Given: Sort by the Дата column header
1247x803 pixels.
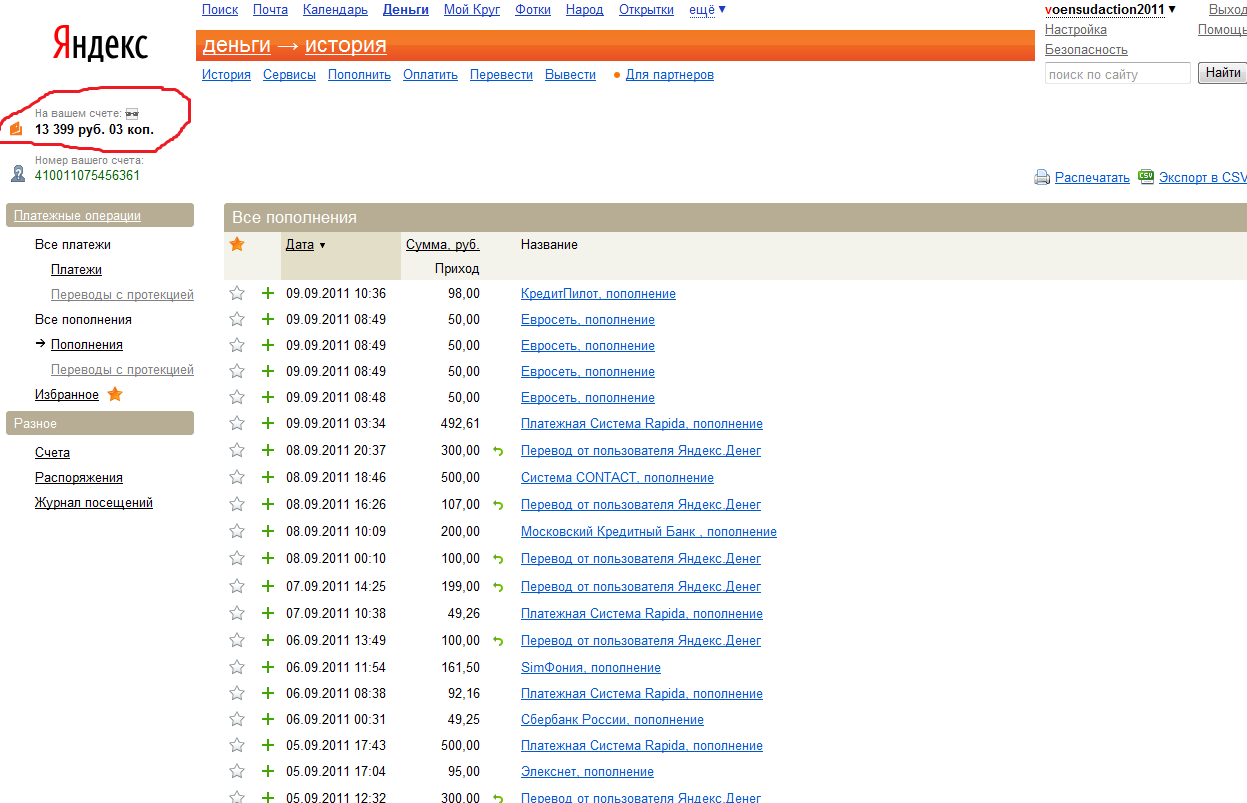Looking at the screenshot, I should [x=300, y=244].
